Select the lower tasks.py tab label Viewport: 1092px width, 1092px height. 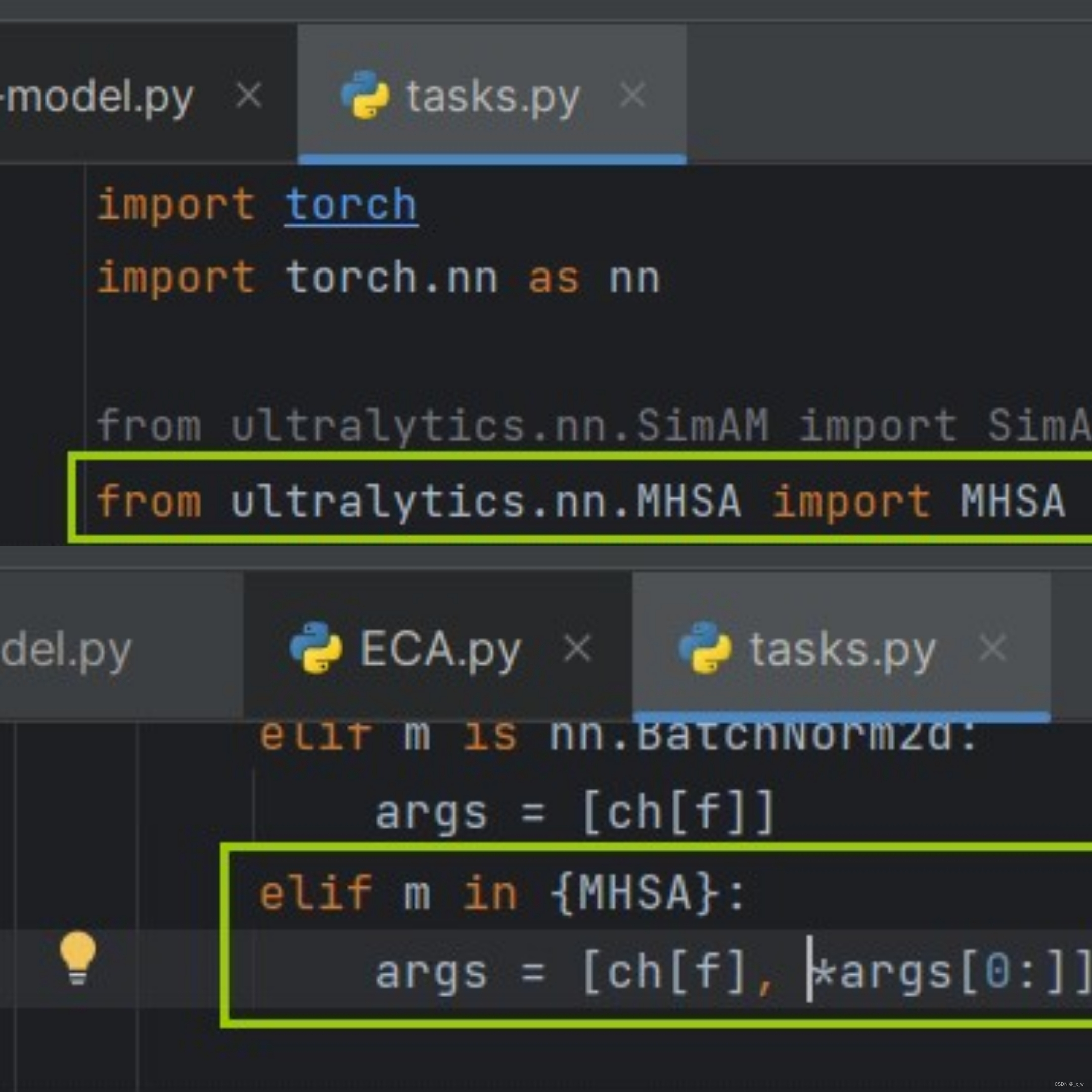point(842,650)
